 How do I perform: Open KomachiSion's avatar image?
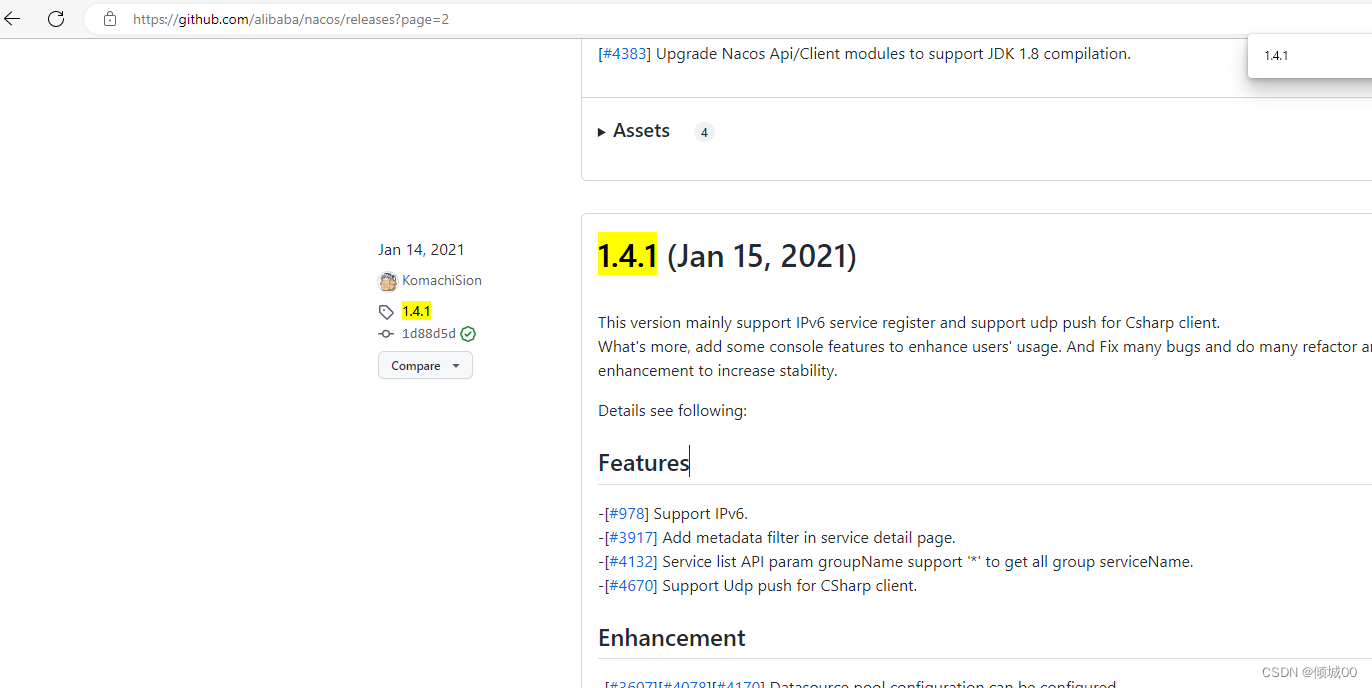(388, 281)
